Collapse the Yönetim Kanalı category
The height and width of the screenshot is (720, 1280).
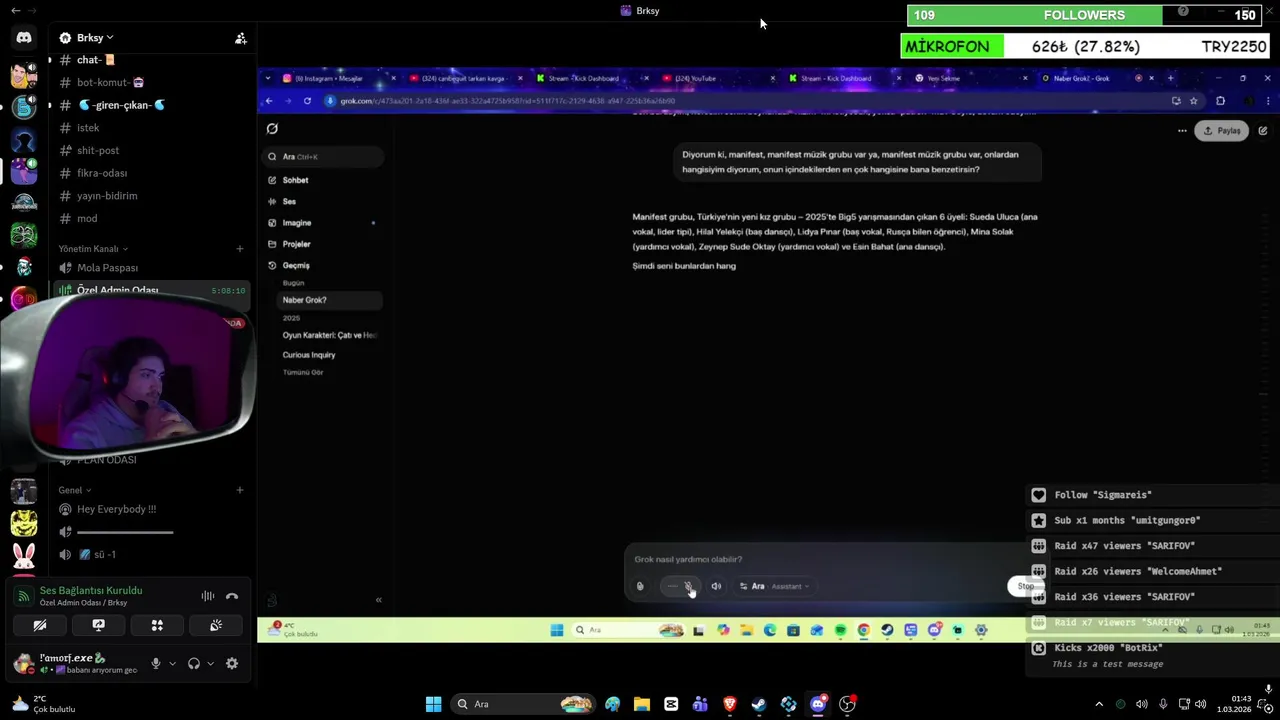pos(93,248)
